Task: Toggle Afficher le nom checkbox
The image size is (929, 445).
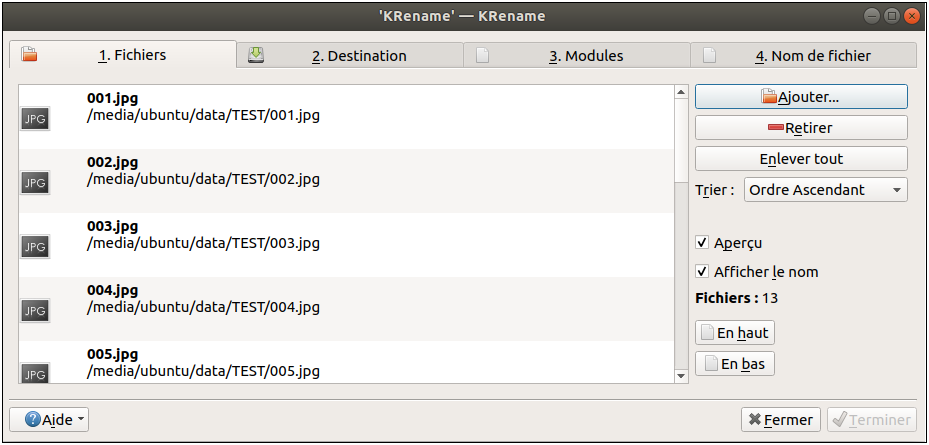Action: coord(703,271)
